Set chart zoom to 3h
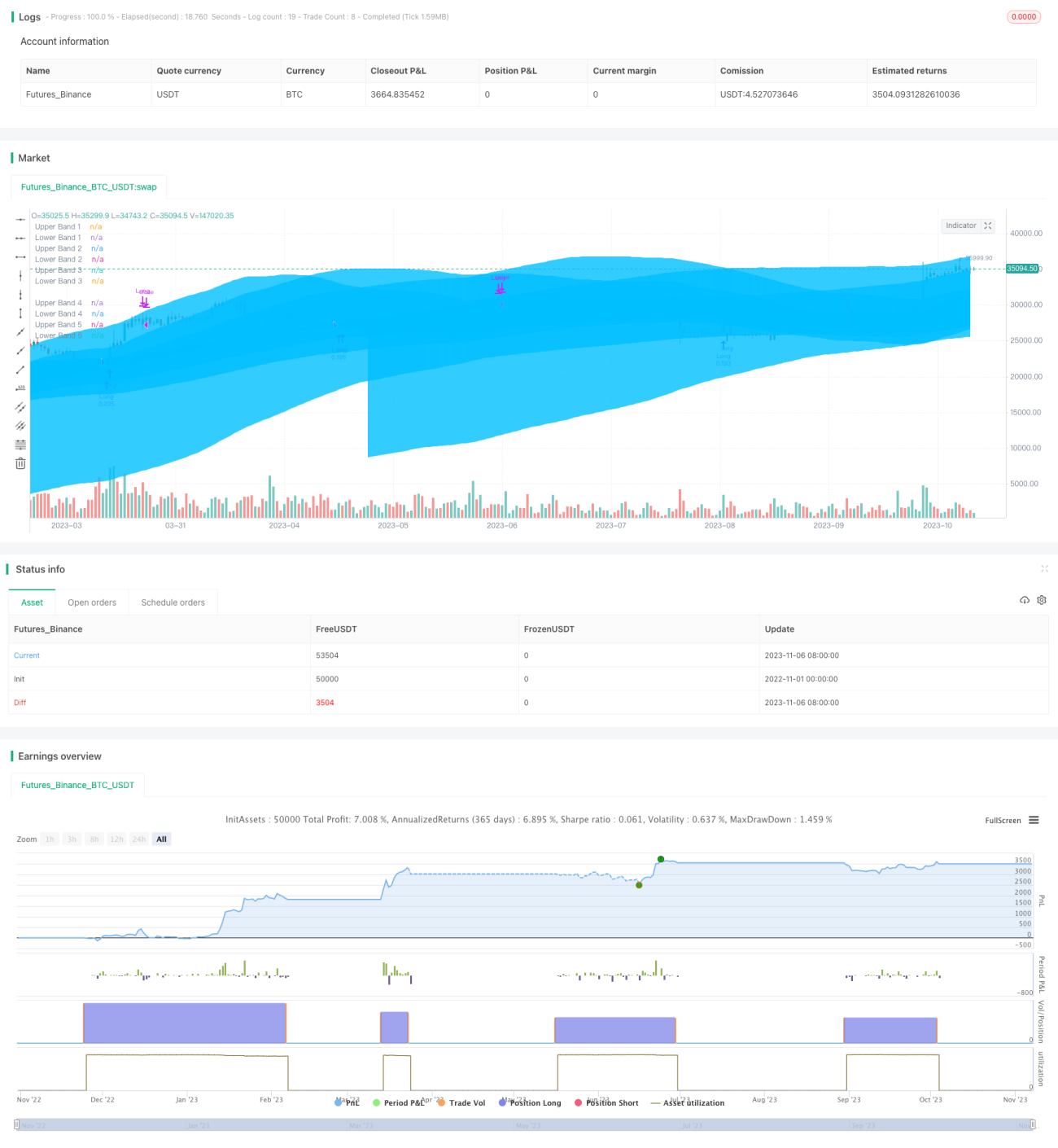The height and width of the screenshot is (1148, 1058). click(x=72, y=839)
